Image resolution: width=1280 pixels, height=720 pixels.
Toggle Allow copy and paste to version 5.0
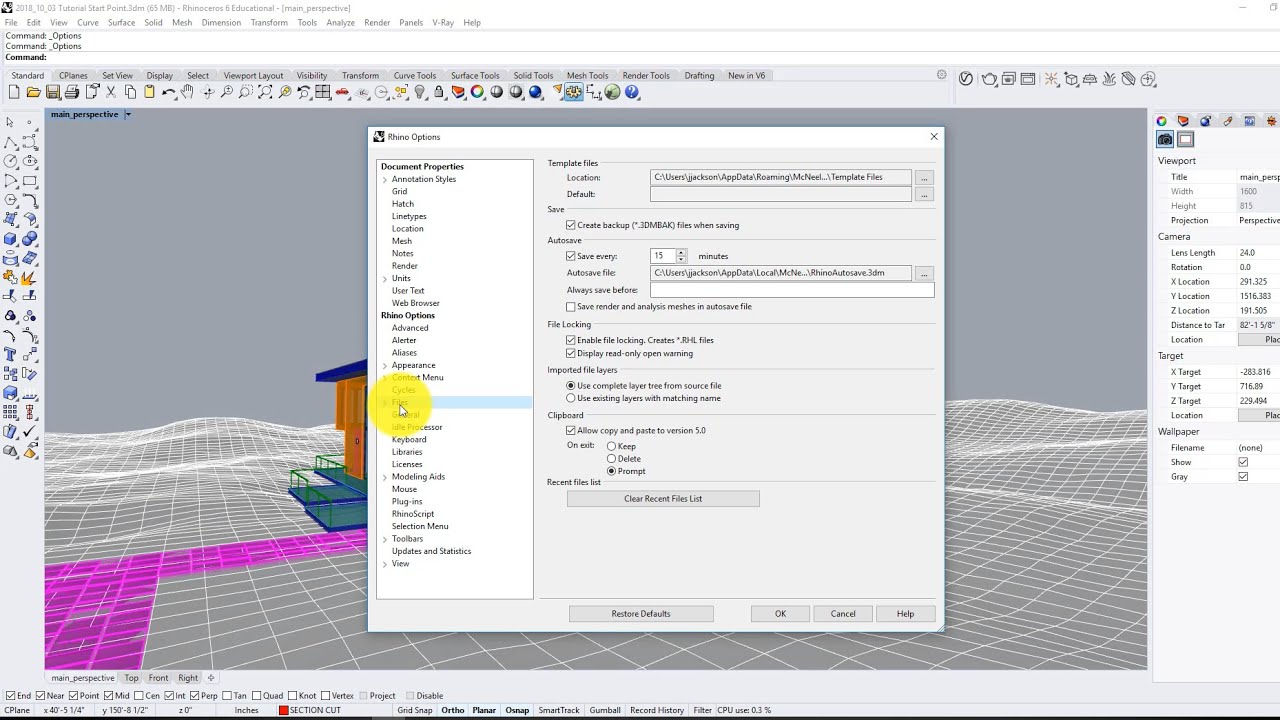(x=571, y=430)
